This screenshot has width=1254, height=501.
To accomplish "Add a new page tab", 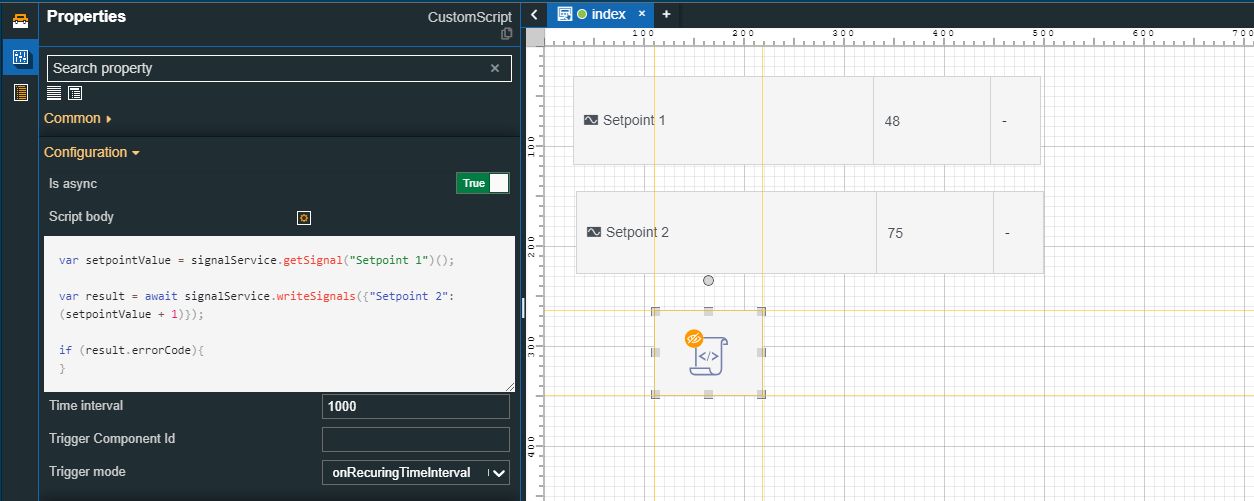I will coord(666,14).
